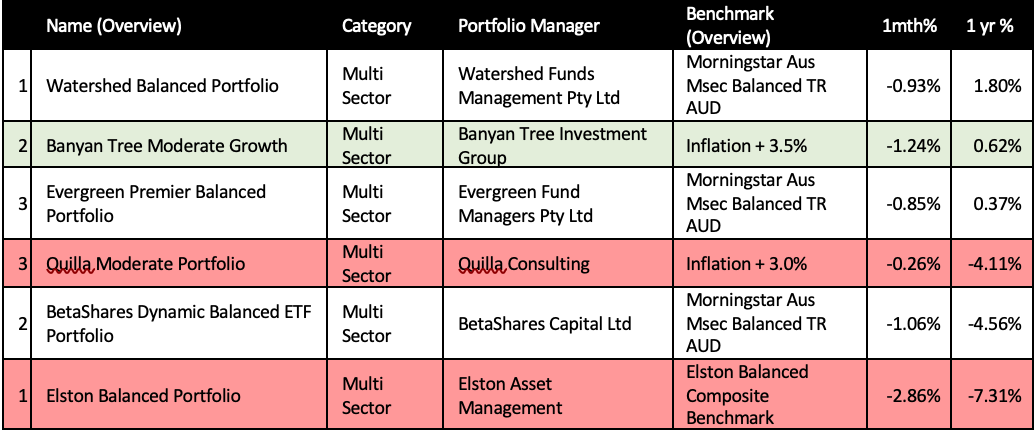Image resolution: width=1036 pixels, height=434 pixels.
Task: Click the -7.31% one-year return value
Action: pos(996,395)
